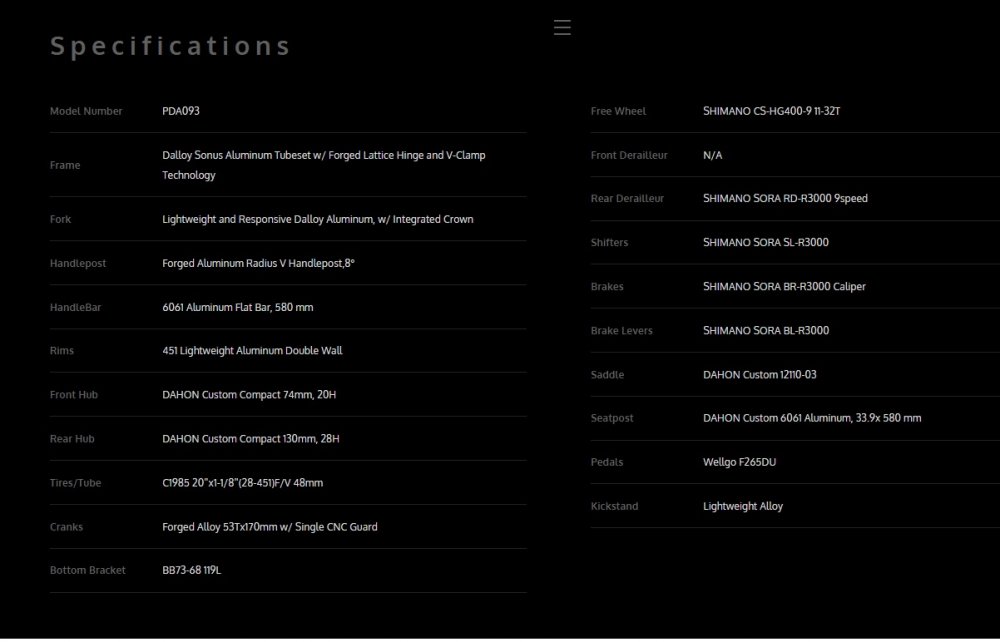Screen dimensions: 1000x642
Task: Select SHIMANO SORA BL-R3000
Action: [x=766, y=330]
